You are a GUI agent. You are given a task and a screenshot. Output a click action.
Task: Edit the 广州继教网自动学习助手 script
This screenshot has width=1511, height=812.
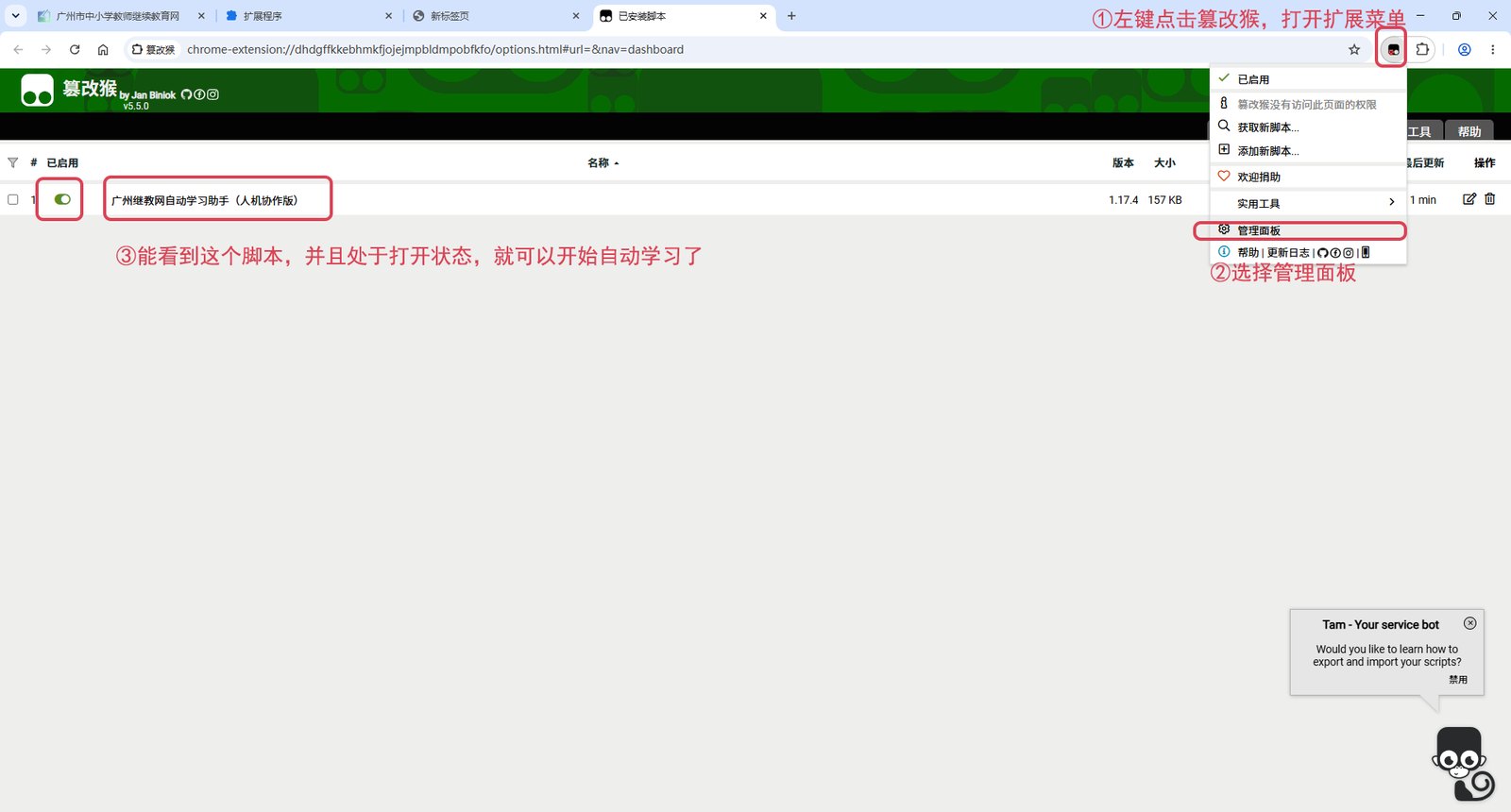point(1469,199)
